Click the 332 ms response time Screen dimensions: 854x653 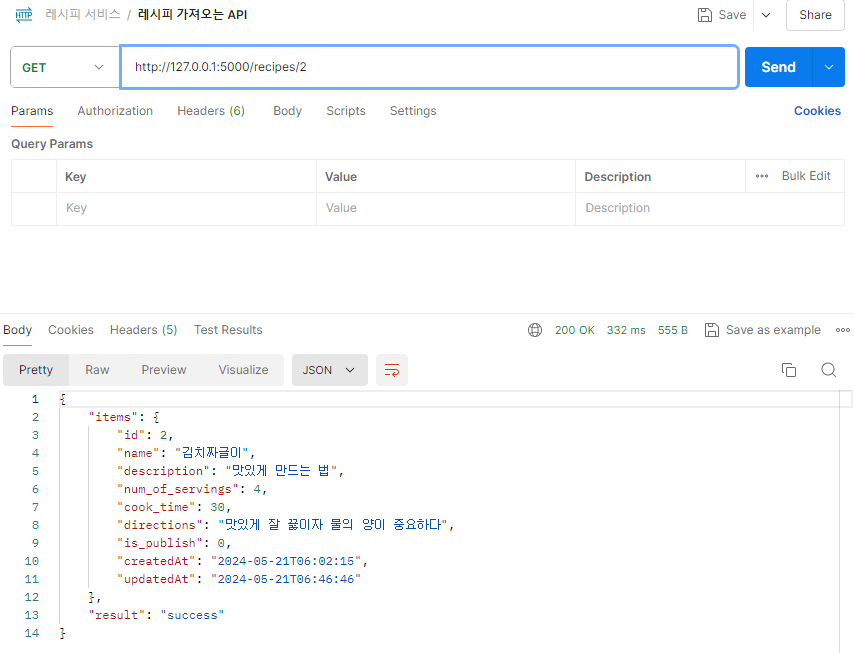pyautogui.click(x=626, y=330)
